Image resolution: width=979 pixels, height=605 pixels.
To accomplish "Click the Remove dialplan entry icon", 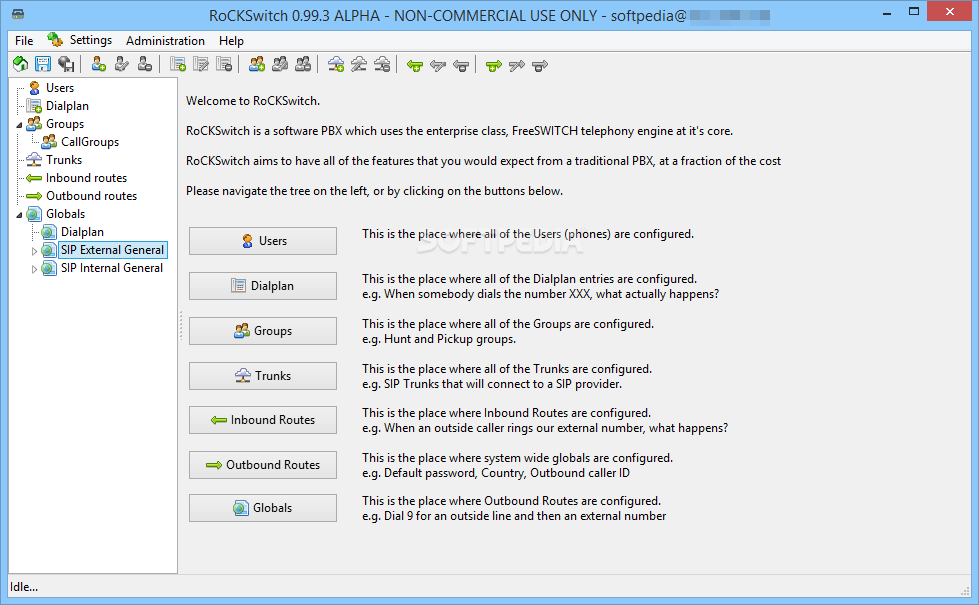I will coord(224,64).
